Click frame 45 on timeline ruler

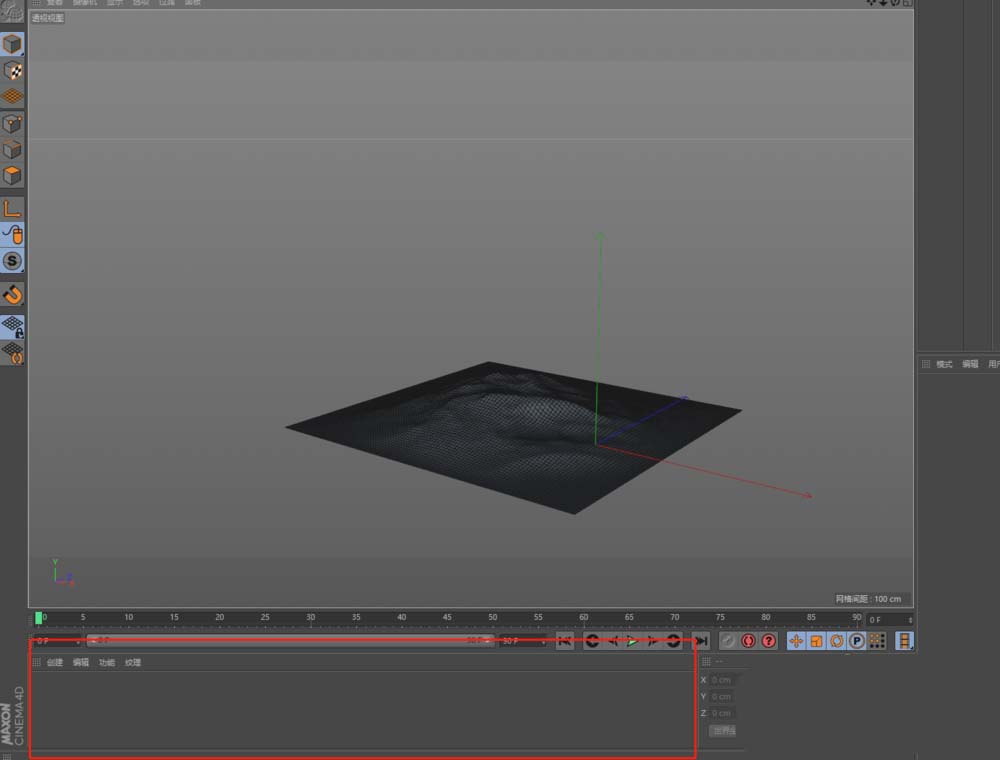click(447, 617)
